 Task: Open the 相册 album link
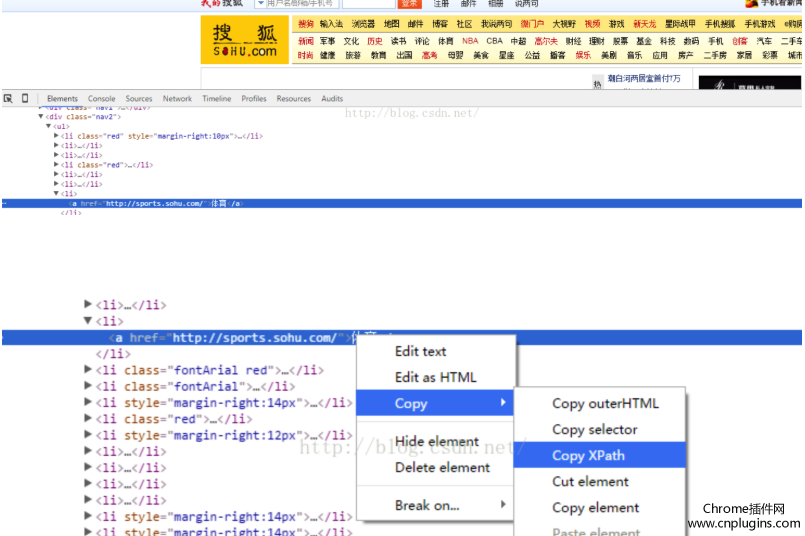pos(495,4)
